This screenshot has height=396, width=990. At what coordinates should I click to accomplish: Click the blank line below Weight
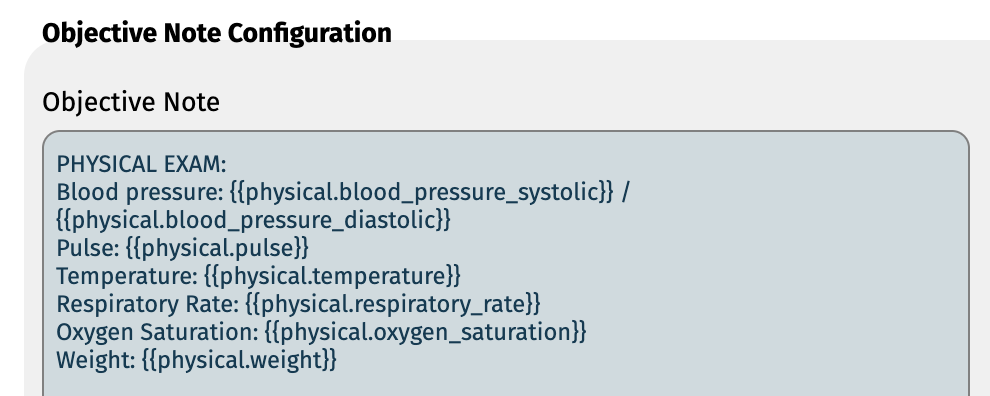click(505, 386)
